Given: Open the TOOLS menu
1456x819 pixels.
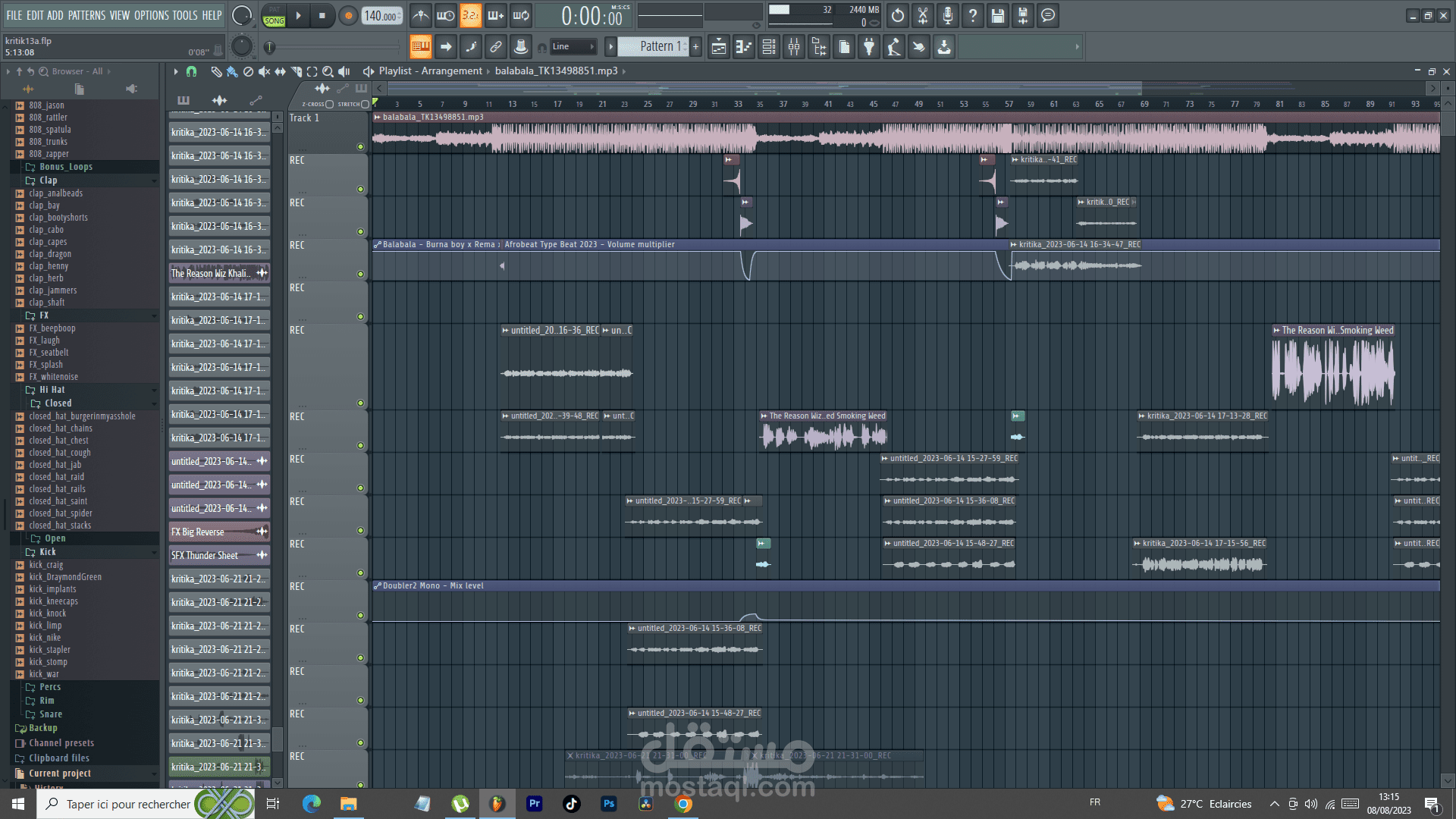Looking at the screenshot, I should pos(184,15).
